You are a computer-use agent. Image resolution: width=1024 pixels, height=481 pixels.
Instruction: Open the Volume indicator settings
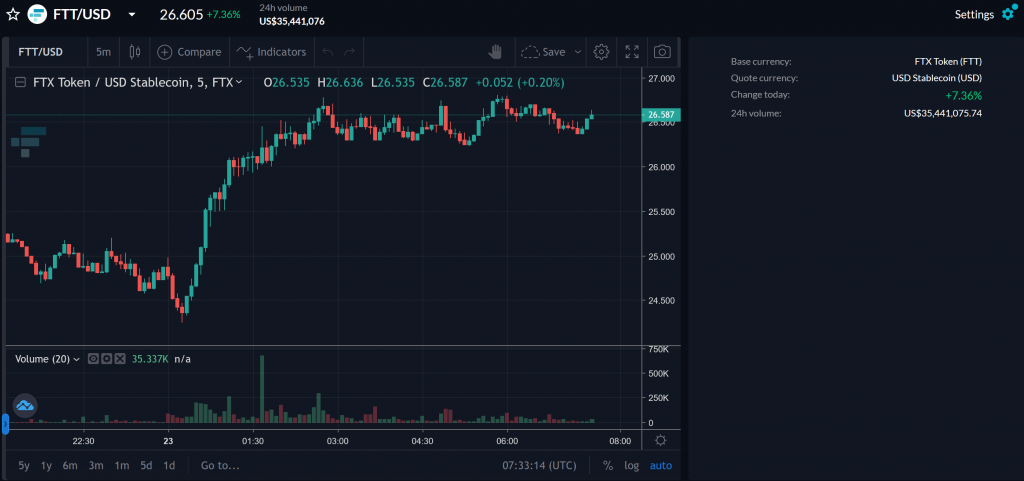point(106,358)
